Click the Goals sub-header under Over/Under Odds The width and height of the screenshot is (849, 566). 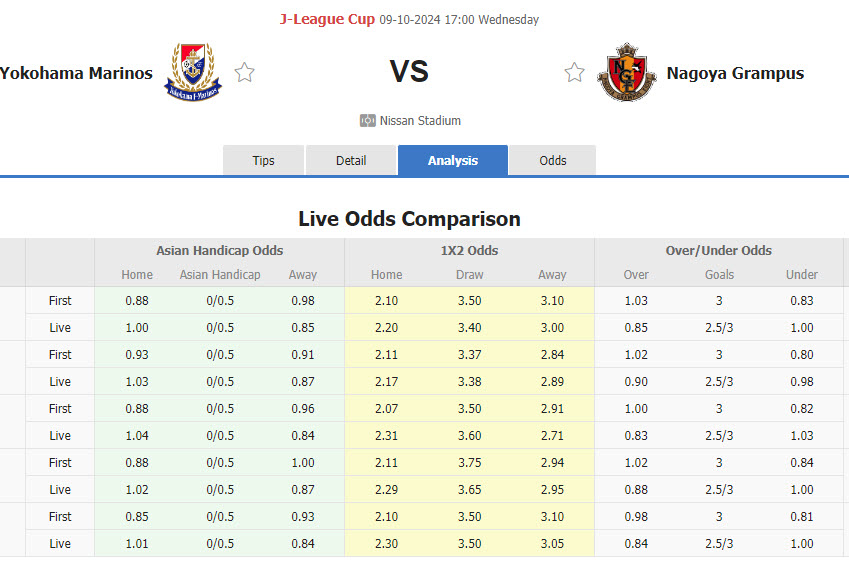[719, 275]
